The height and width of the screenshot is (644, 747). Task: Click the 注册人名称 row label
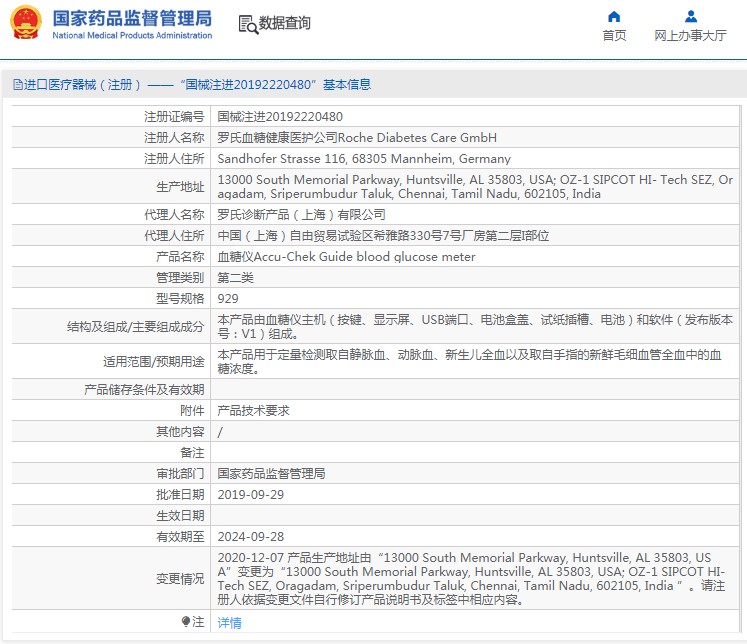click(174, 138)
